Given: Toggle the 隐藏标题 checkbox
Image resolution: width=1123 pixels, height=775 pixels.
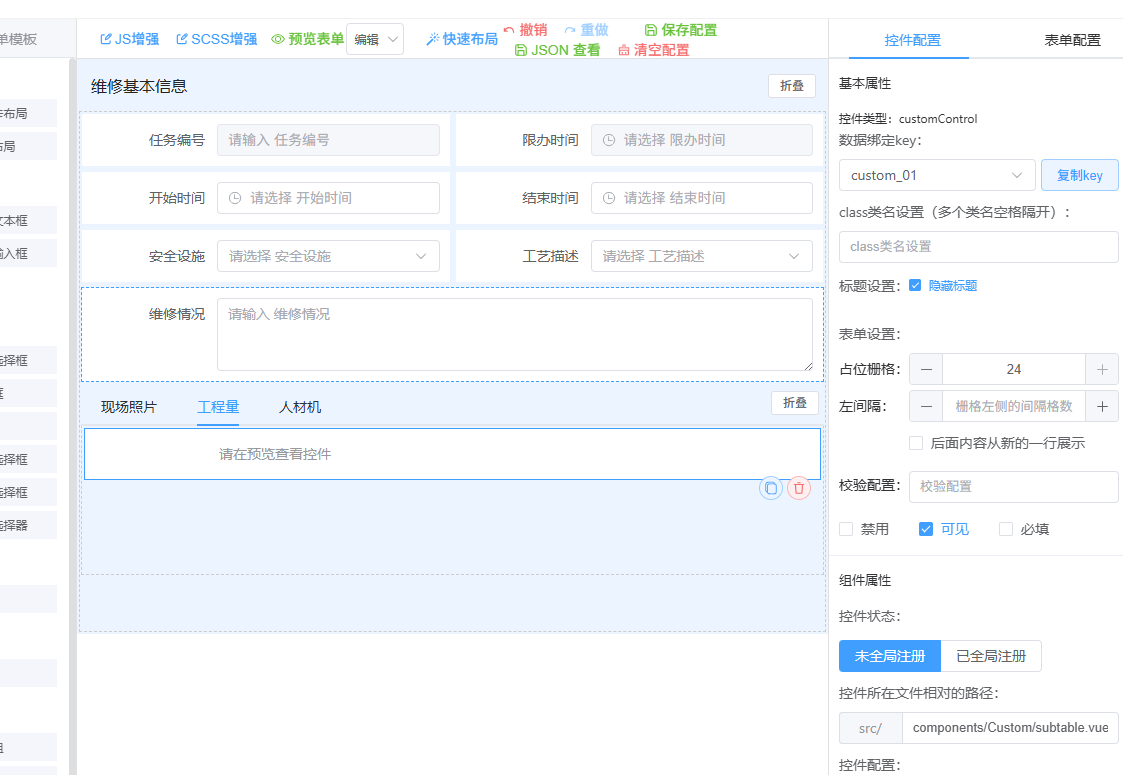Looking at the screenshot, I should pyautogui.click(x=915, y=286).
